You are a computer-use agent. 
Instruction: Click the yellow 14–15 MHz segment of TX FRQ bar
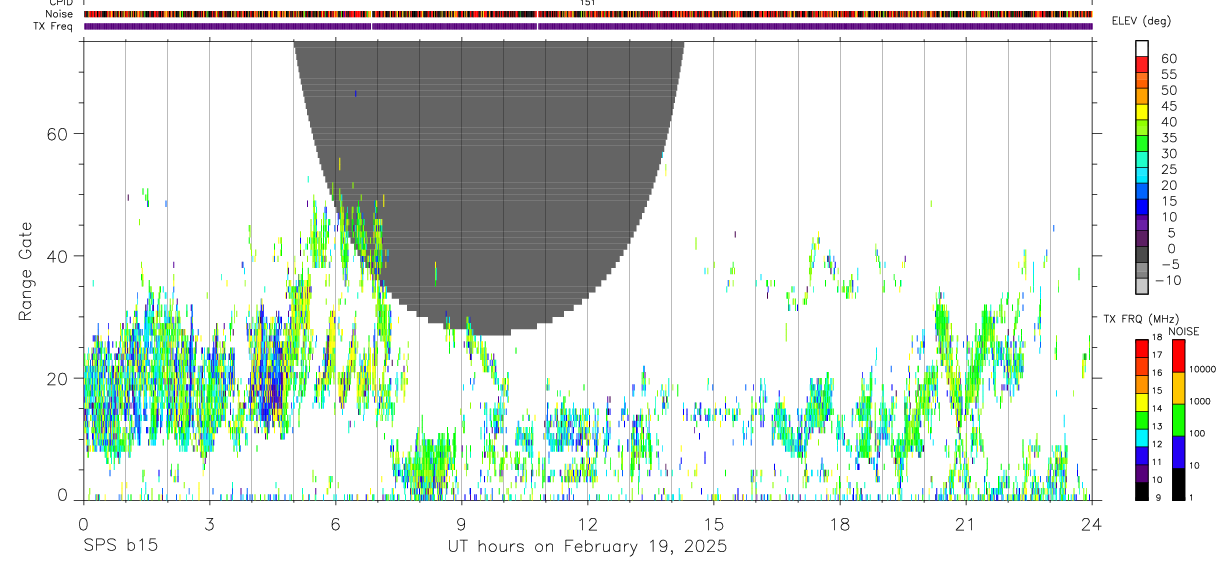(x=1142, y=401)
